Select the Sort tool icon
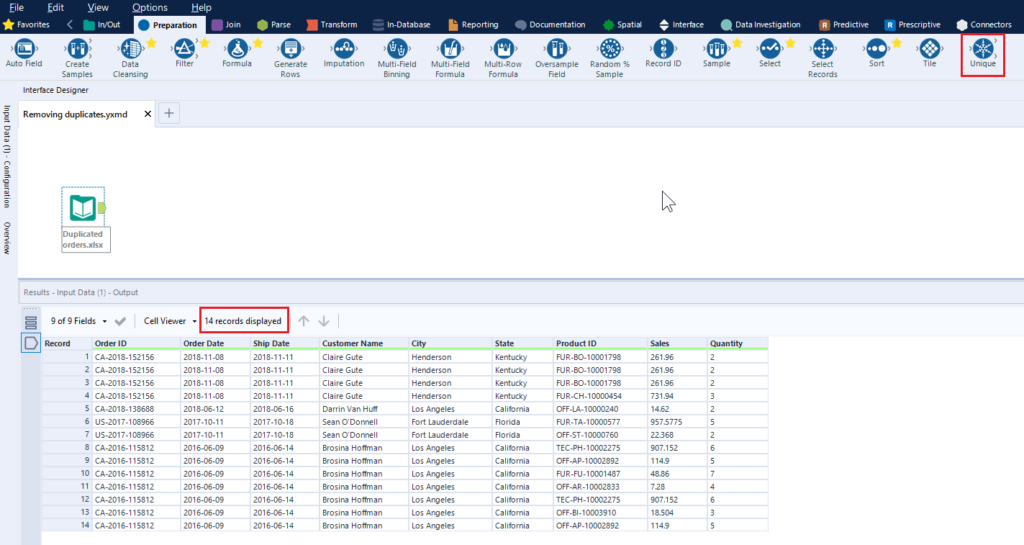This screenshot has width=1024, height=545. coord(876,49)
